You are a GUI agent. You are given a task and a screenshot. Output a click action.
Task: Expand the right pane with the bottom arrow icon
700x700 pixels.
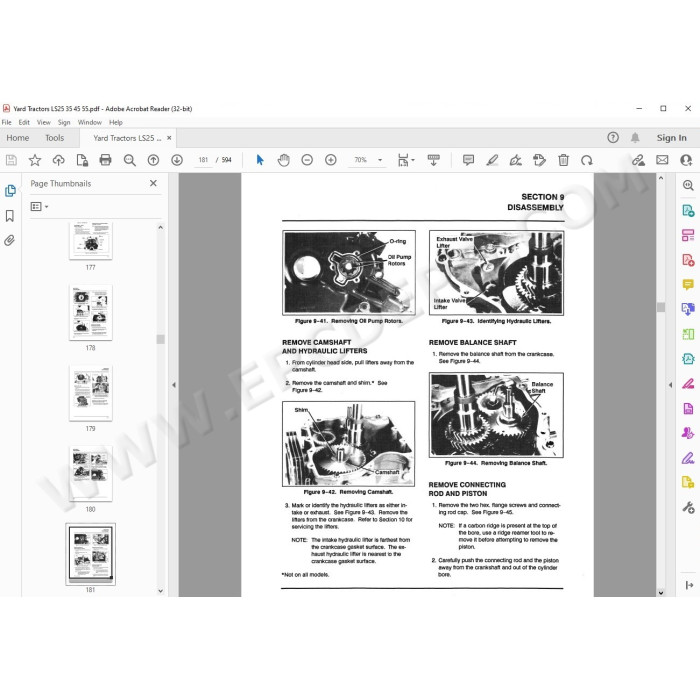[689, 585]
